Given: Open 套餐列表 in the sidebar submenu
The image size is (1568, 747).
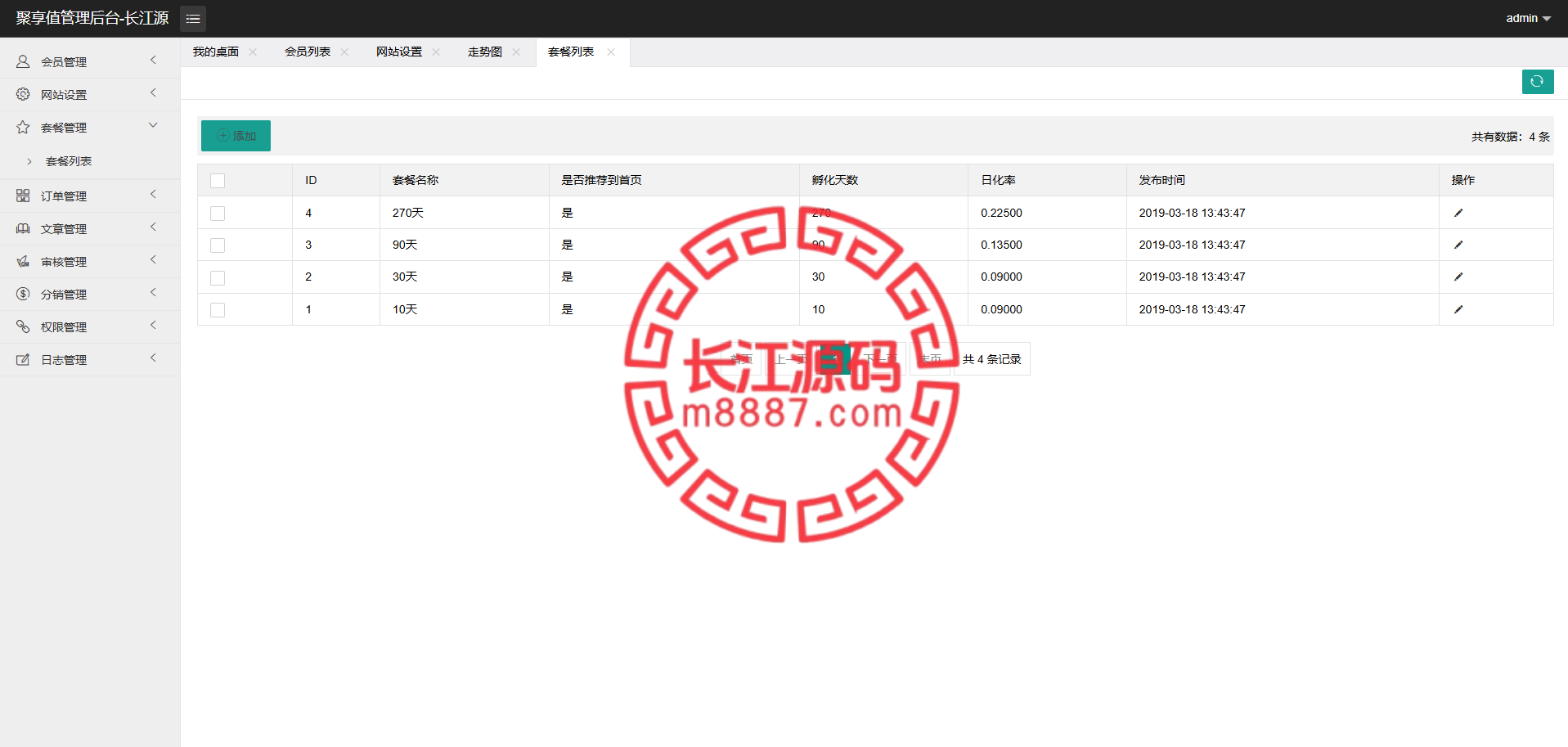Looking at the screenshot, I should pos(69,161).
